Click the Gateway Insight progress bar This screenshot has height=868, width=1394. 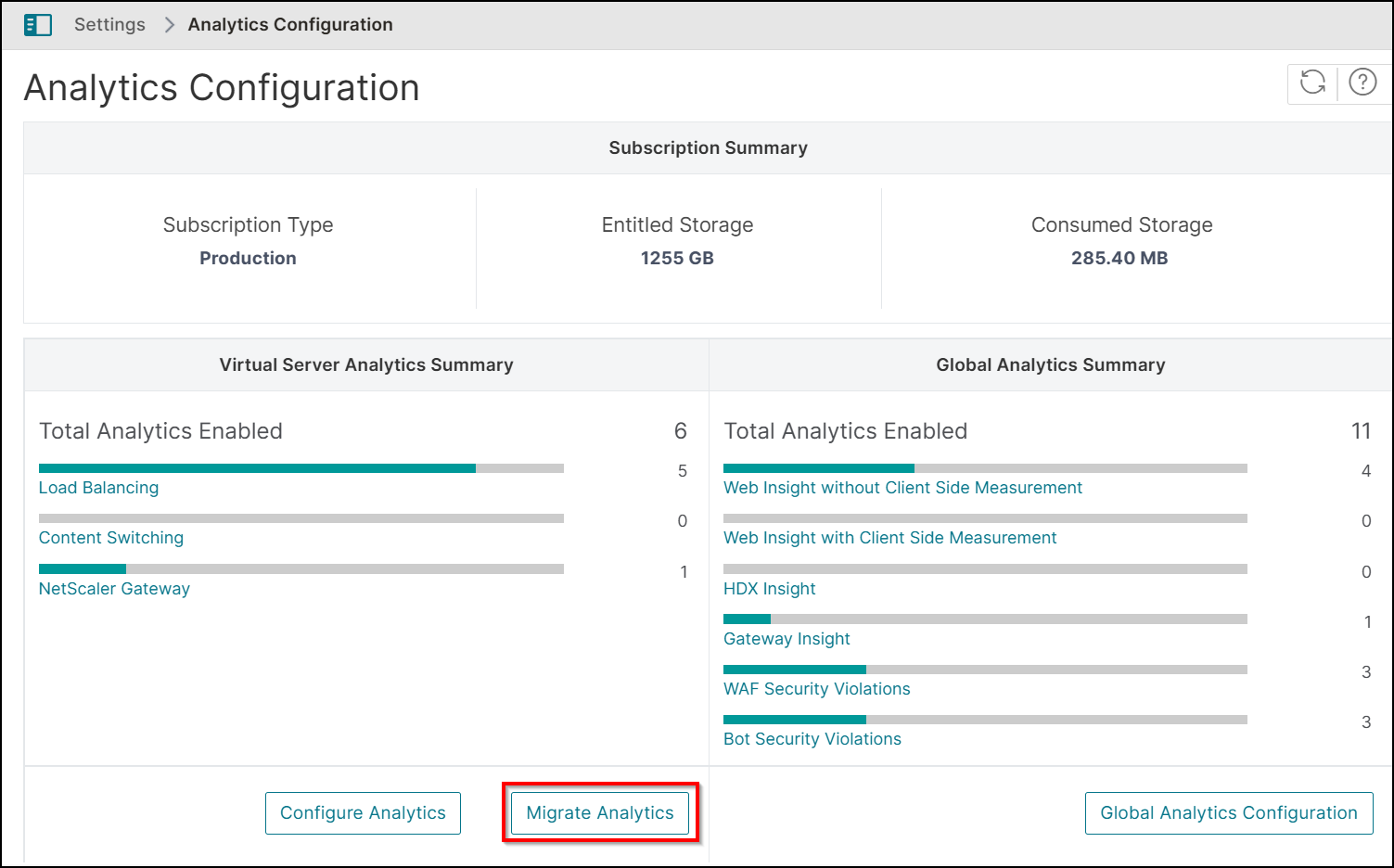pyautogui.click(x=985, y=619)
